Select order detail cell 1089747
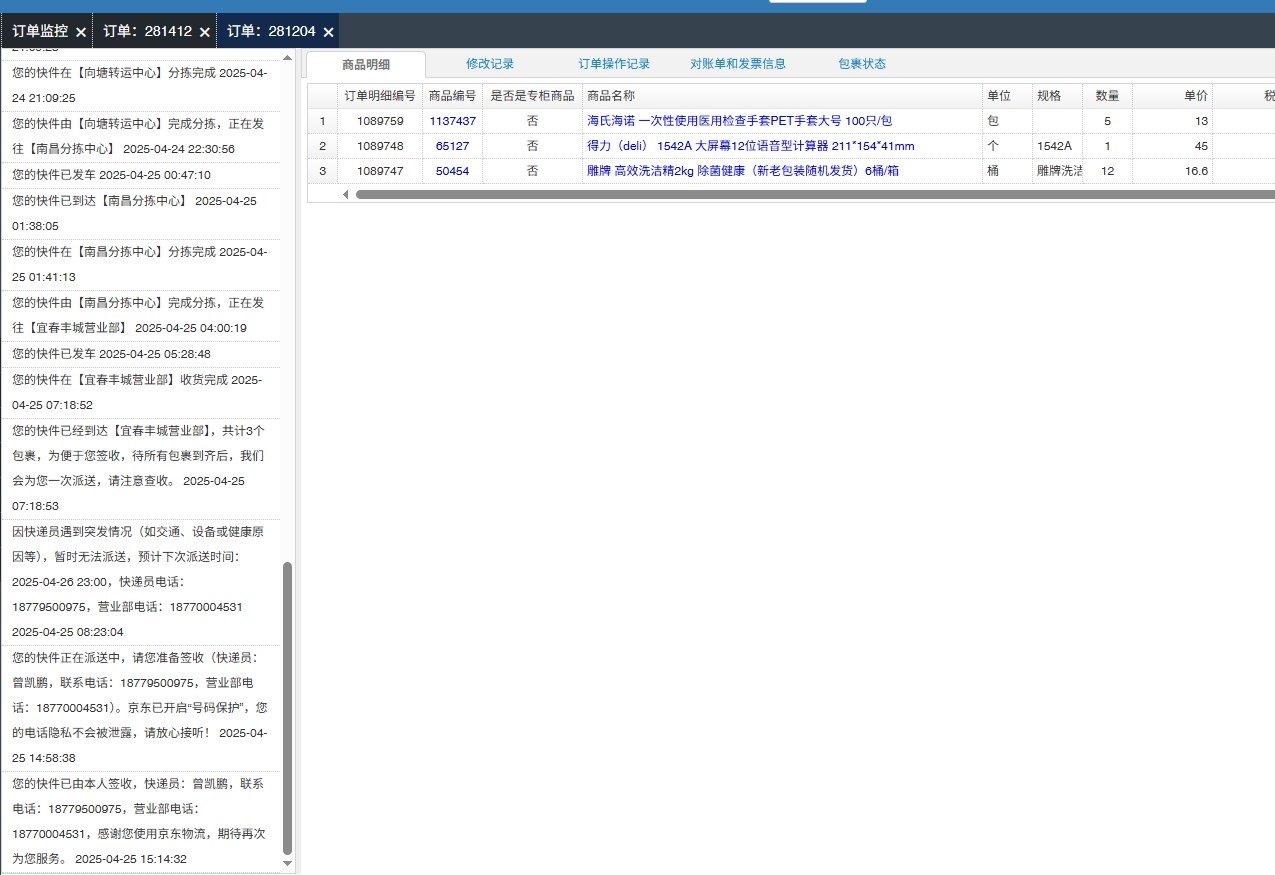Image resolution: width=1275 pixels, height=875 pixels. pos(380,171)
